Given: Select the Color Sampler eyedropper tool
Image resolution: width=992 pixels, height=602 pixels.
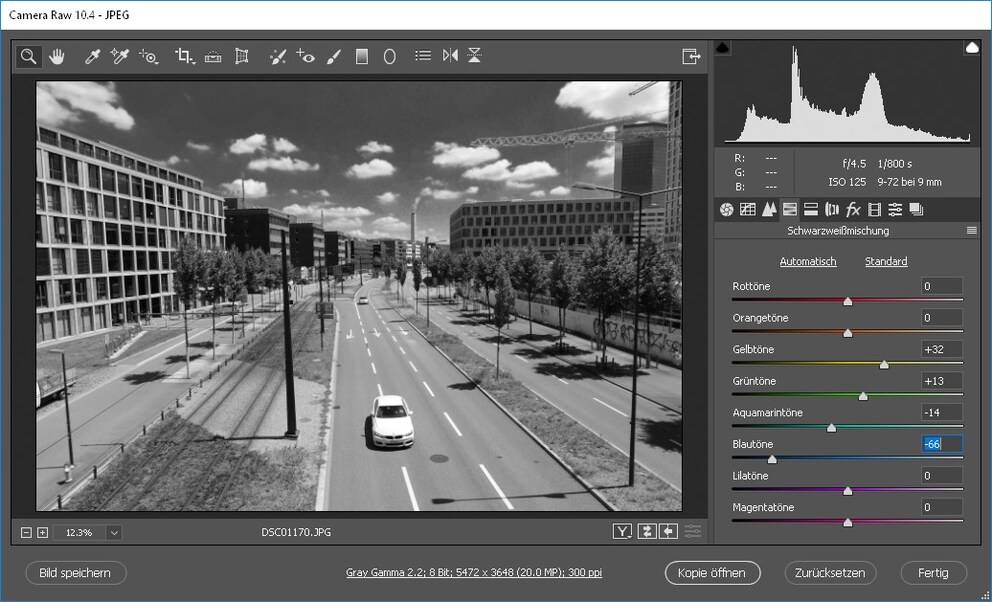Looking at the screenshot, I should [x=120, y=56].
